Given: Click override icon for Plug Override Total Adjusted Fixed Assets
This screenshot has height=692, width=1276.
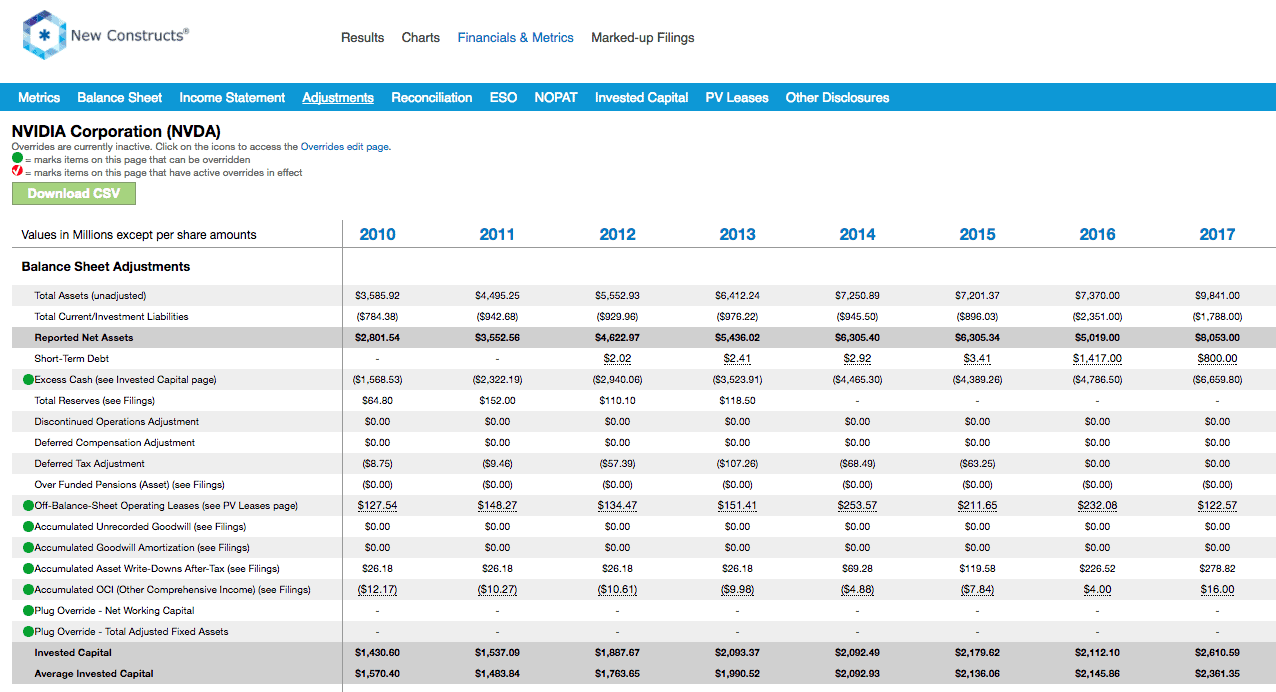Looking at the screenshot, I should click(28, 632).
